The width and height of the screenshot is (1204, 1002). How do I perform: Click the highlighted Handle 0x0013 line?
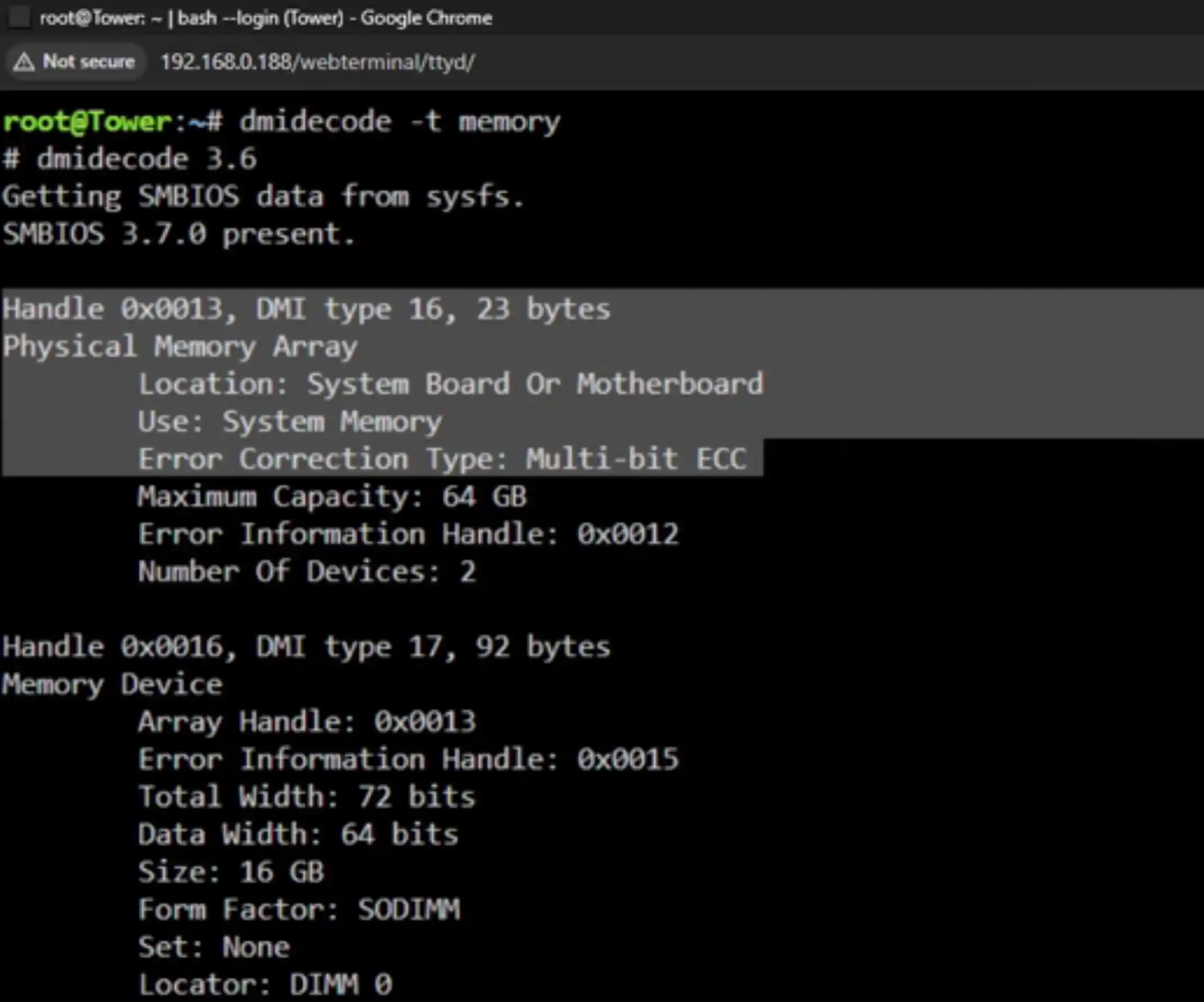307,309
